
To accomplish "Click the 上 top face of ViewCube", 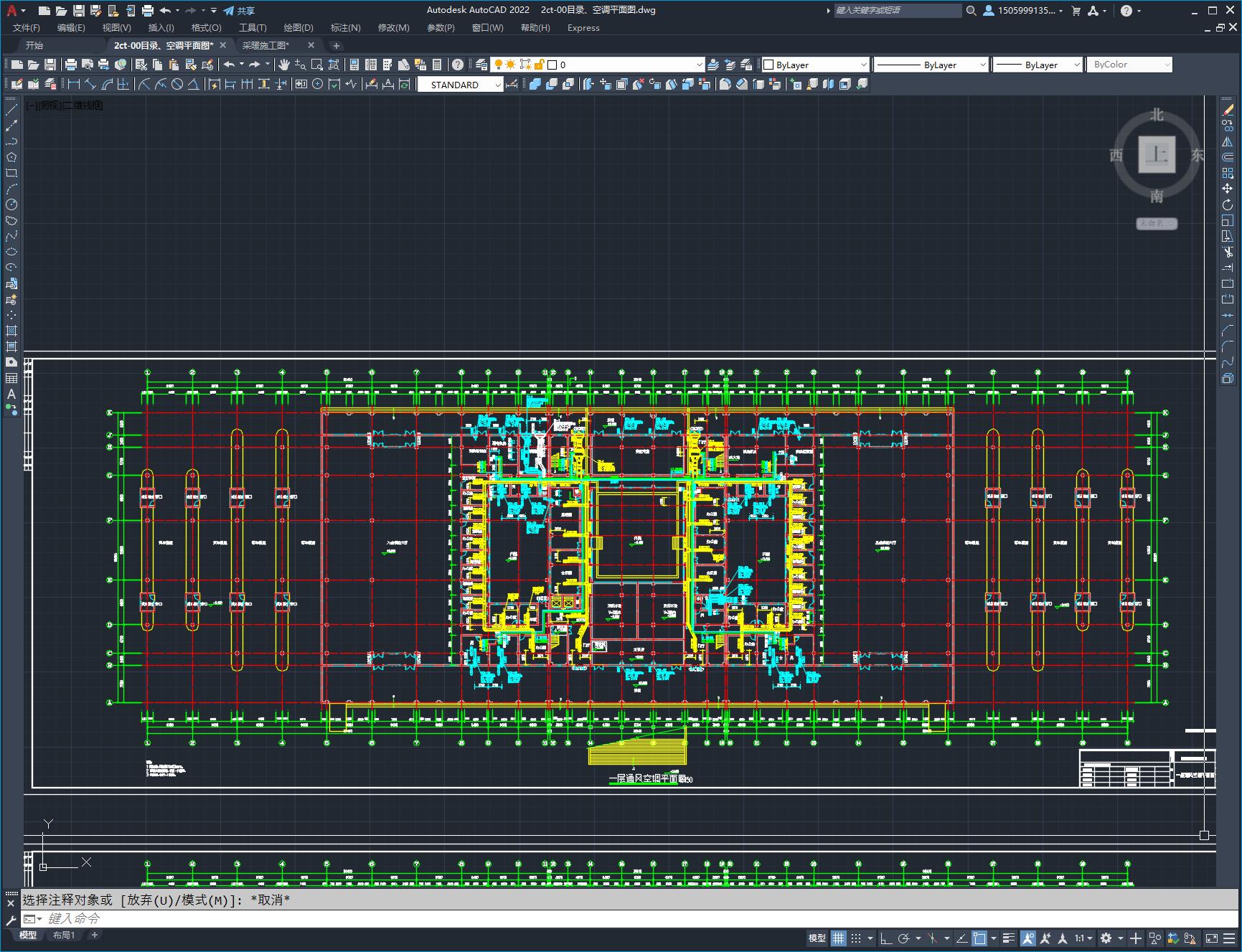I will (1157, 154).
